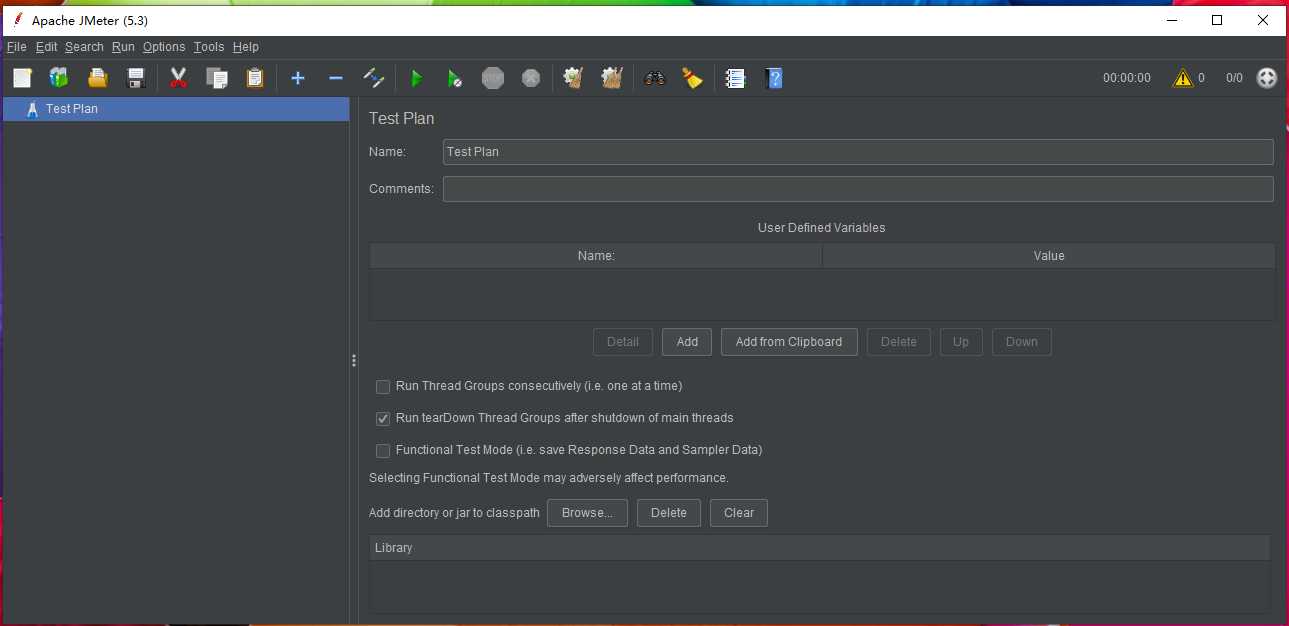Click the panel divider handle dots
Viewport: 1289px width, 626px height.
(x=354, y=361)
